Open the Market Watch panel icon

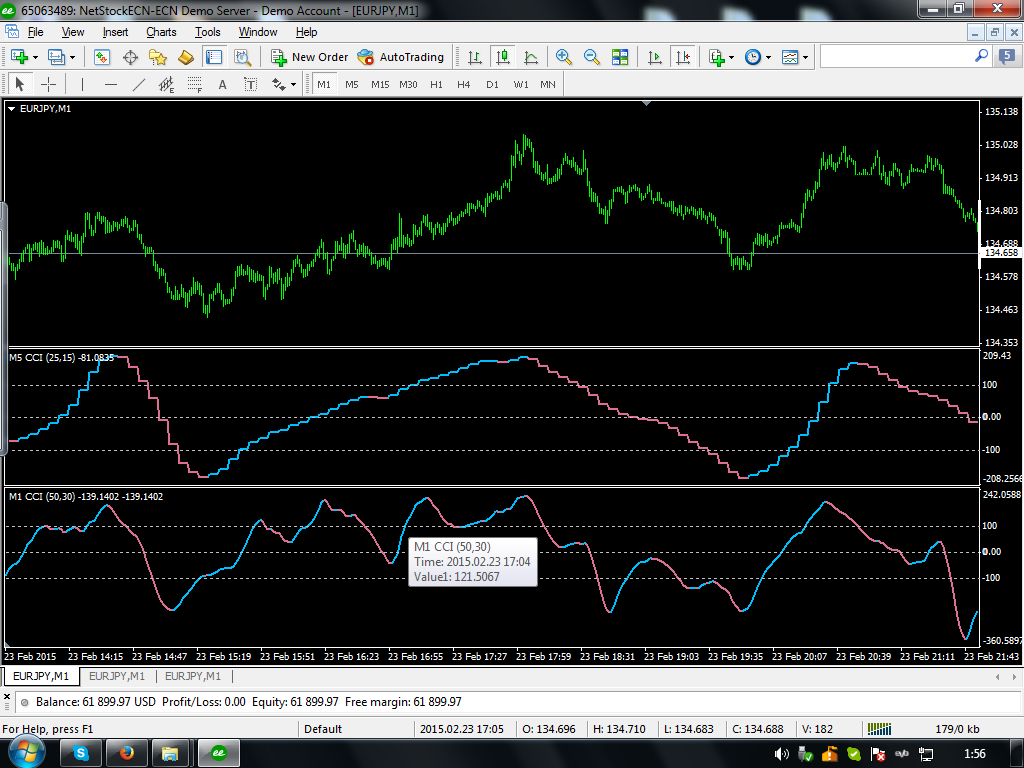coord(102,57)
